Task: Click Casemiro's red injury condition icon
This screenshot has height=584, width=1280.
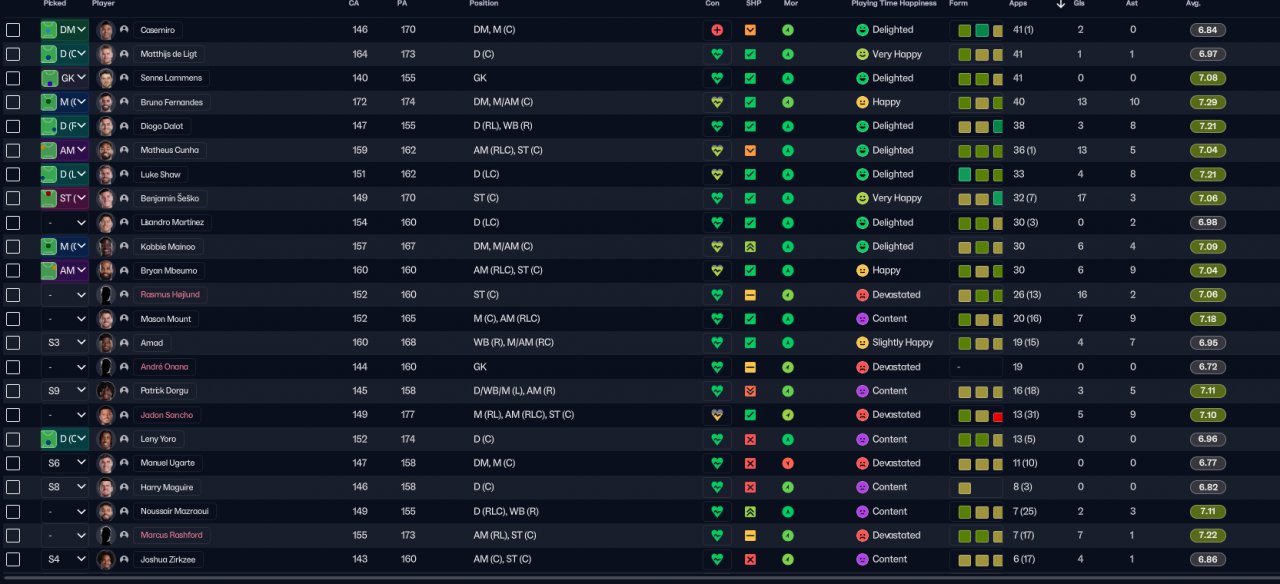Action: pyautogui.click(x=717, y=30)
